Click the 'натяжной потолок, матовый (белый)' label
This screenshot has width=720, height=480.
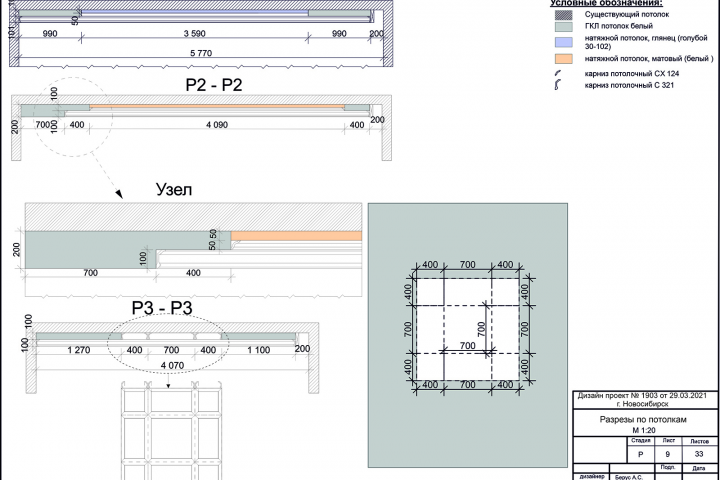649,59
